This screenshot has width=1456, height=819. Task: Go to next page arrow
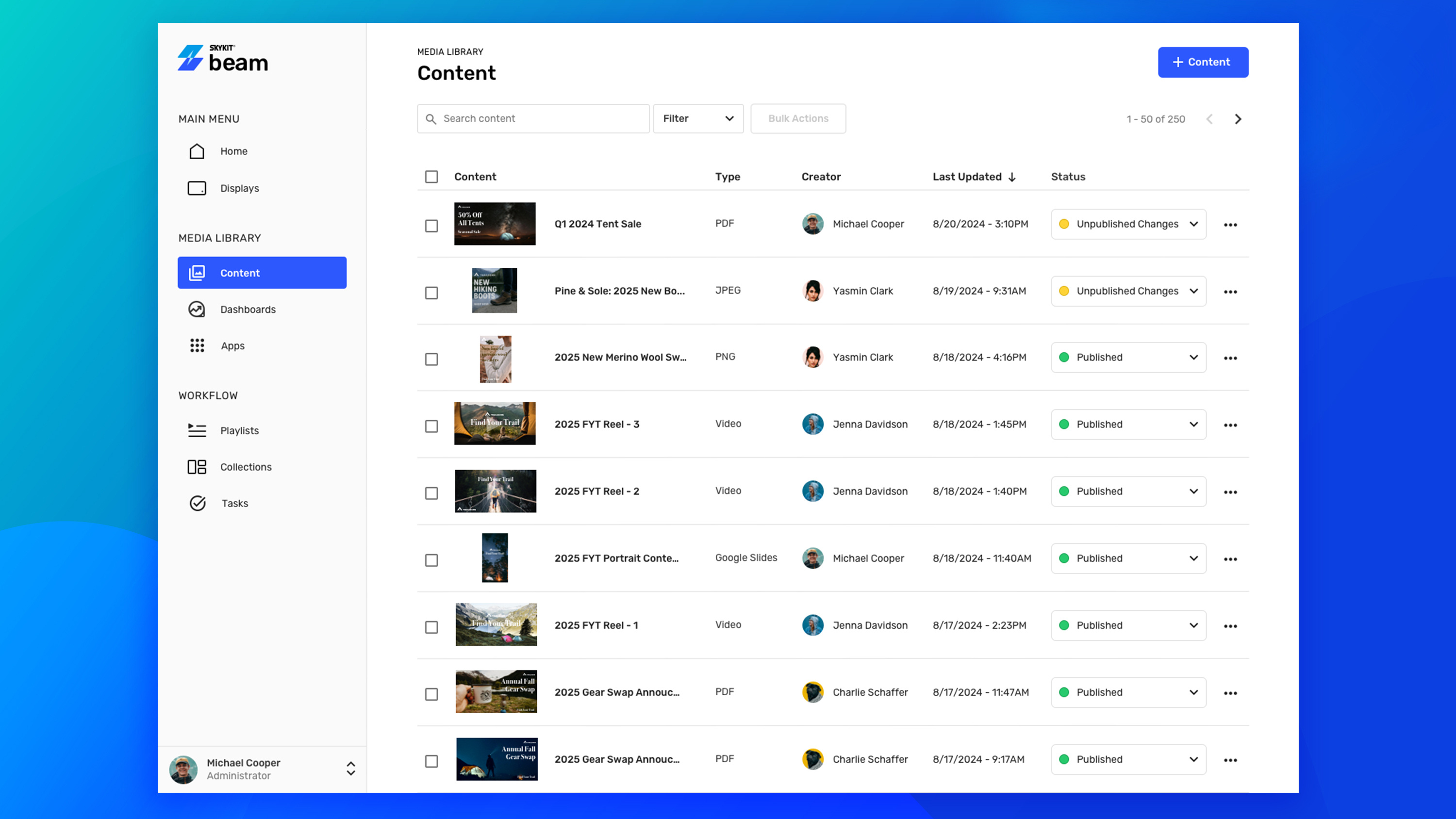(x=1238, y=119)
